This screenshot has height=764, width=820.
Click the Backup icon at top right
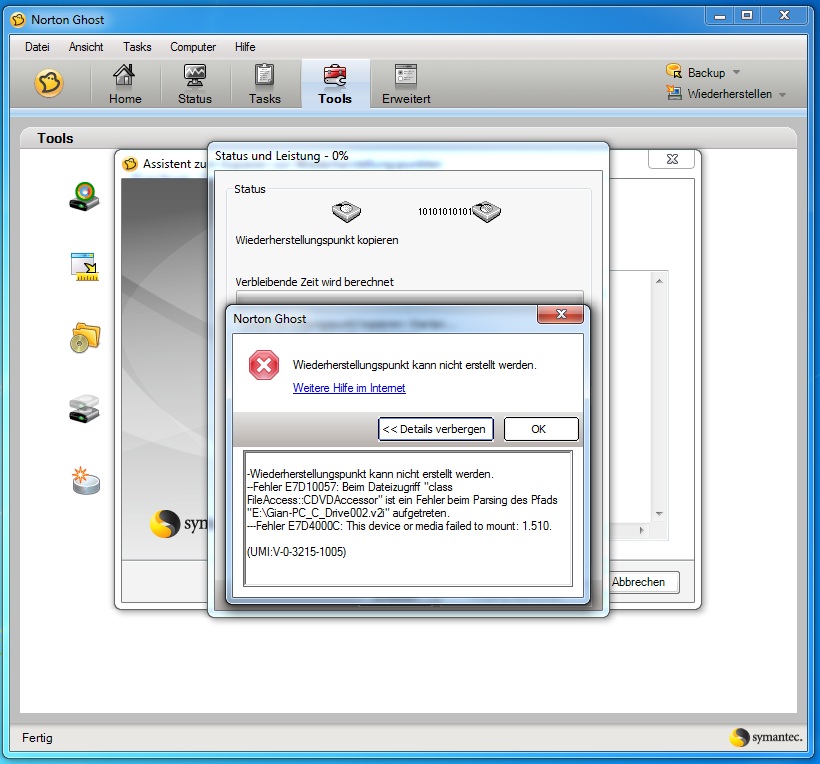point(674,71)
